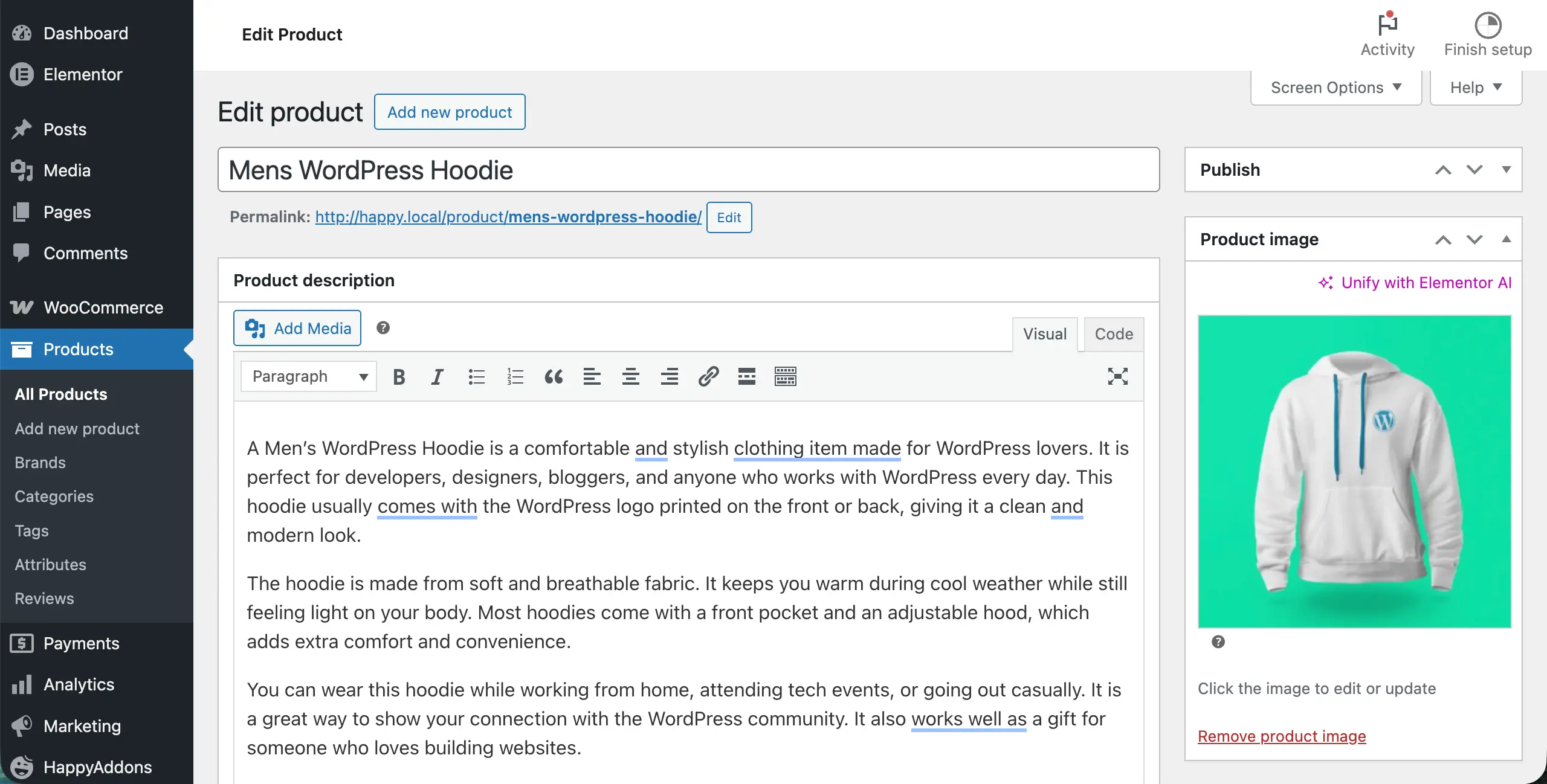Apply italic formatting in the editor
1547x784 pixels.
coord(437,376)
